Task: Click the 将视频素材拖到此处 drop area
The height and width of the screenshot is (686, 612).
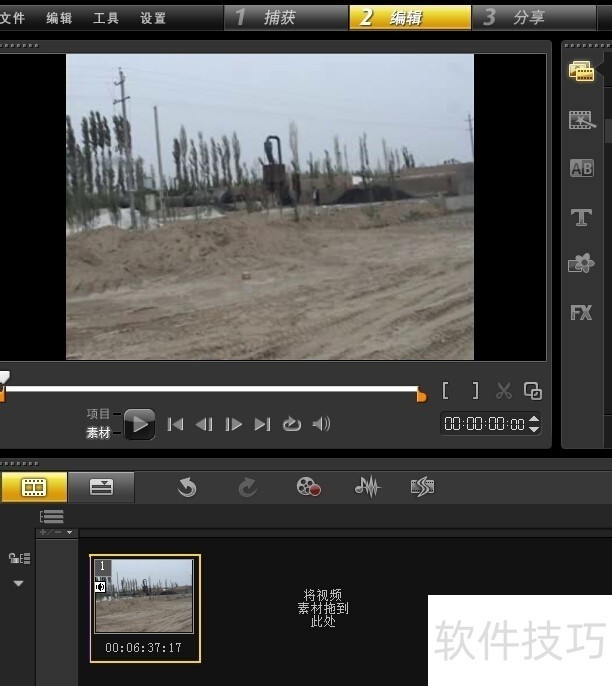Action: pyautogui.click(x=323, y=608)
